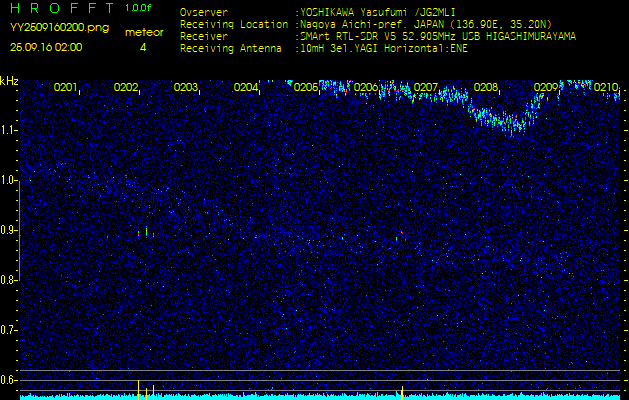Click the meteor count value 4
The image size is (629, 400).
143,47
